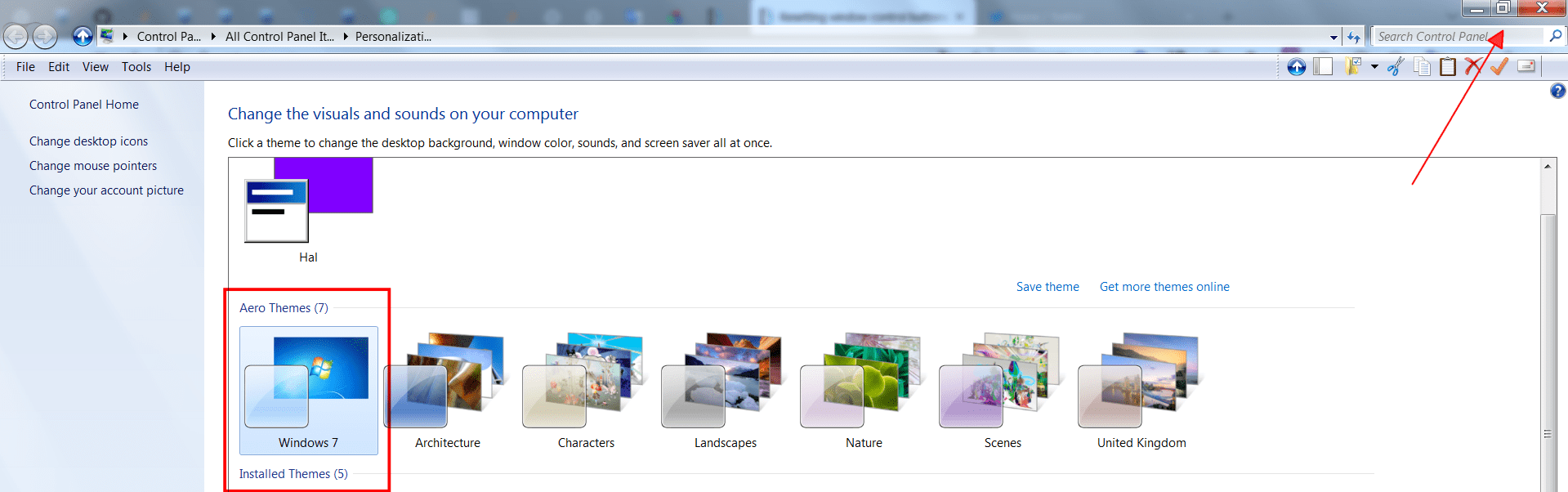Click the Personalizati... breadcrumb segment
This screenshot has height=492, width=1568.
(x=393, y=36)
